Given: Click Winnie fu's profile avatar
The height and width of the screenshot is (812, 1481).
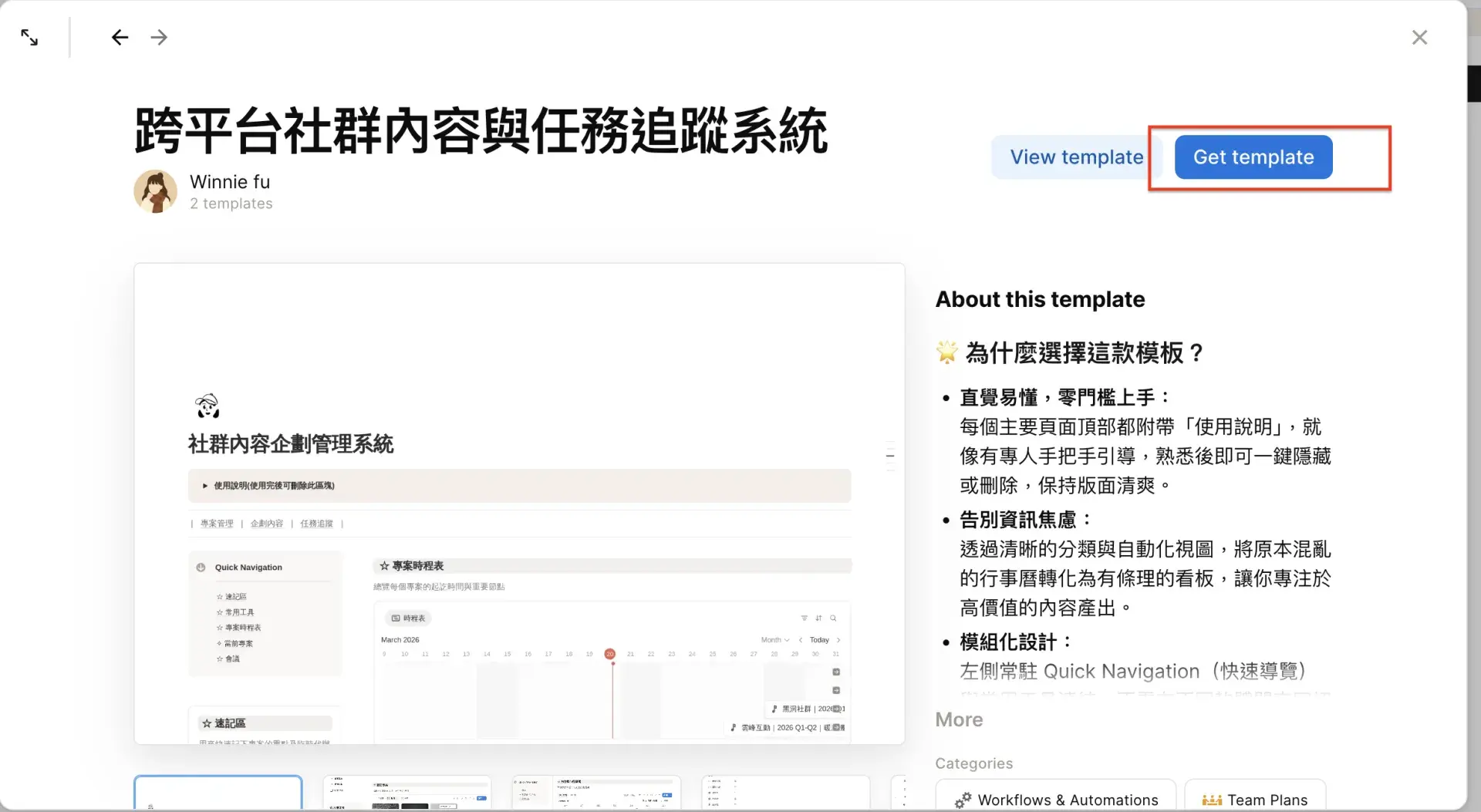Looking at the screenshot, I should [155, 190].
